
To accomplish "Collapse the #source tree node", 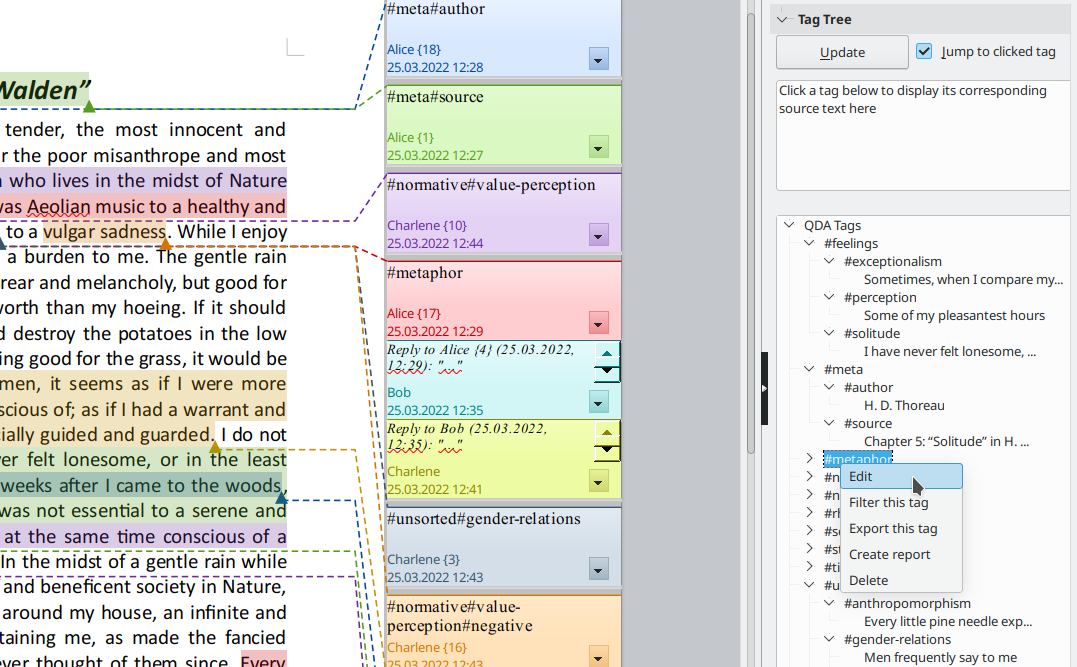I will (x=829, y=422).
